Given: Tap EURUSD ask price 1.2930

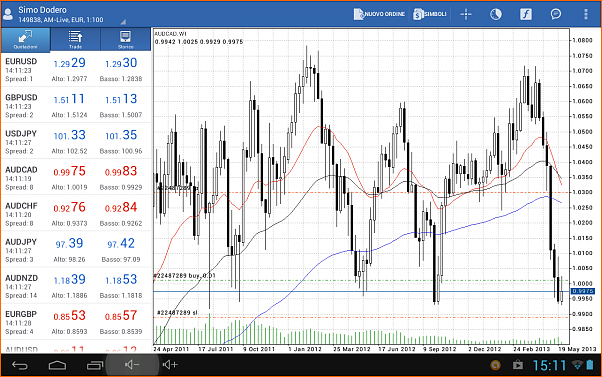Looking at the screenshot, I should coord(121,63).
